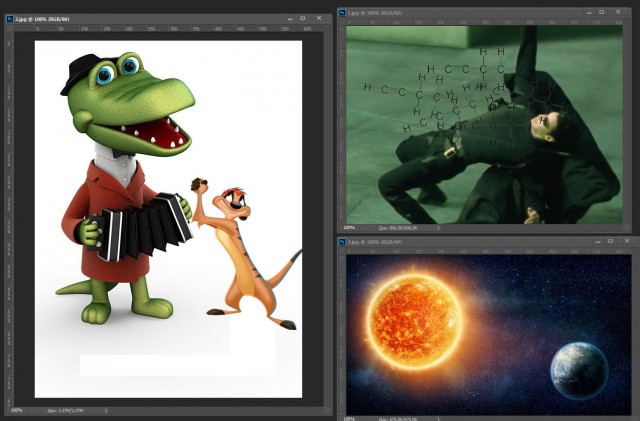
Task: Click the Ps icon in the 3.jpg window title
Action: tap(342, 242)
